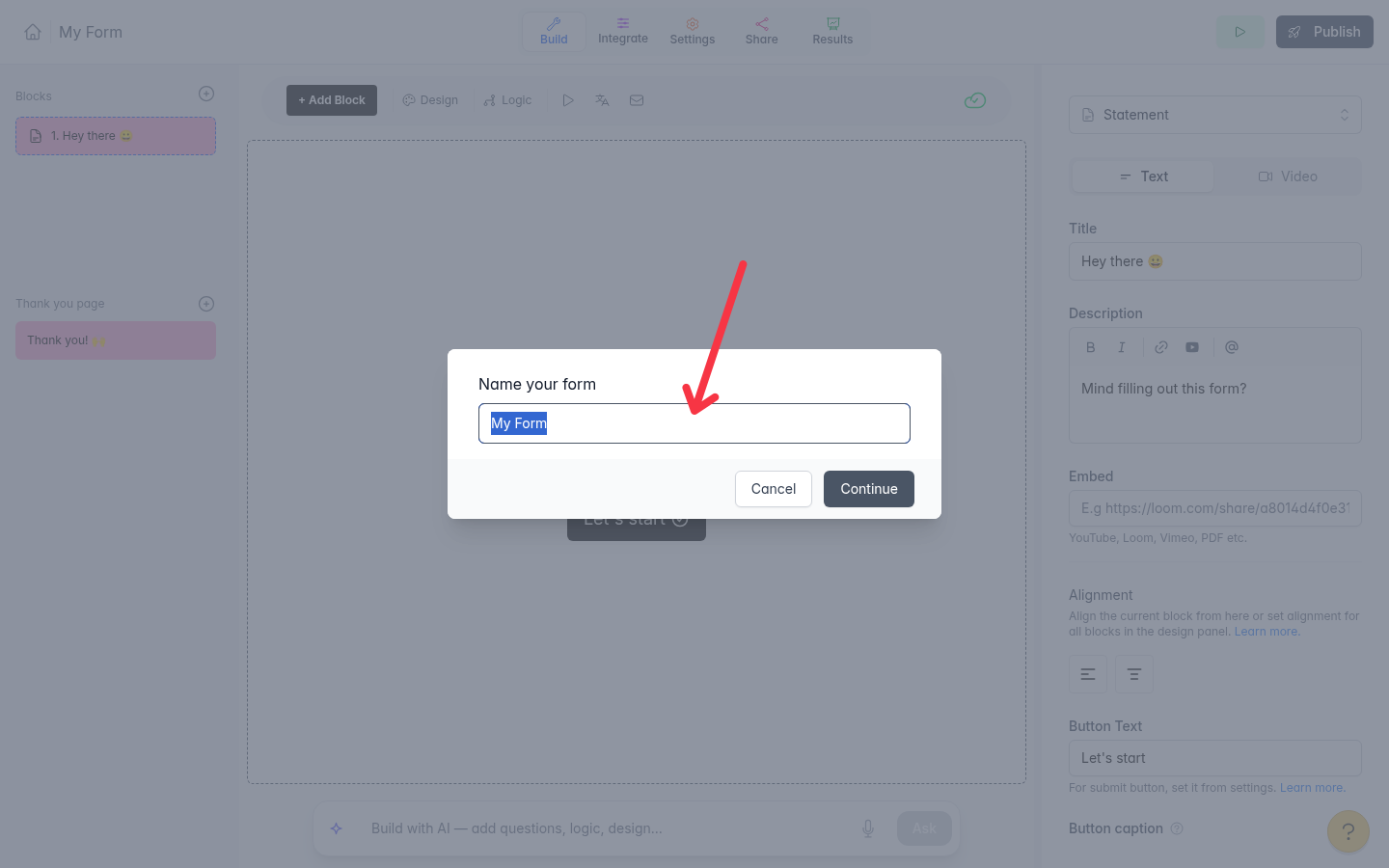
Task: Click the Embed URL input field
Action: tap(1215, 508)
